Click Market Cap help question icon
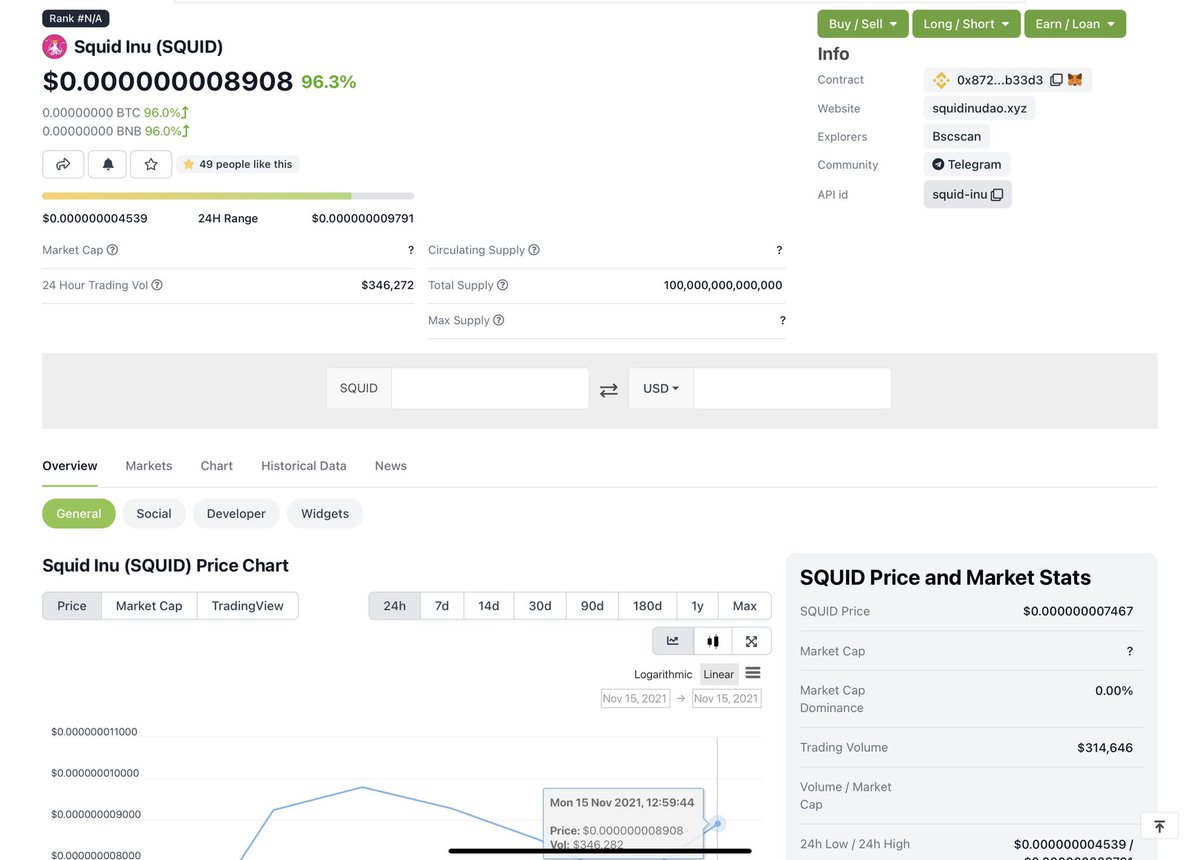 [112, 250]
